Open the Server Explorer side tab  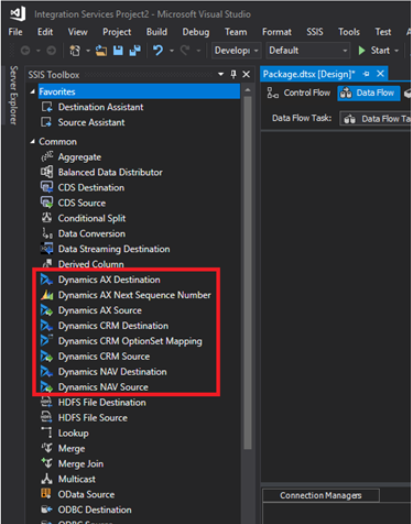[13, 95]
